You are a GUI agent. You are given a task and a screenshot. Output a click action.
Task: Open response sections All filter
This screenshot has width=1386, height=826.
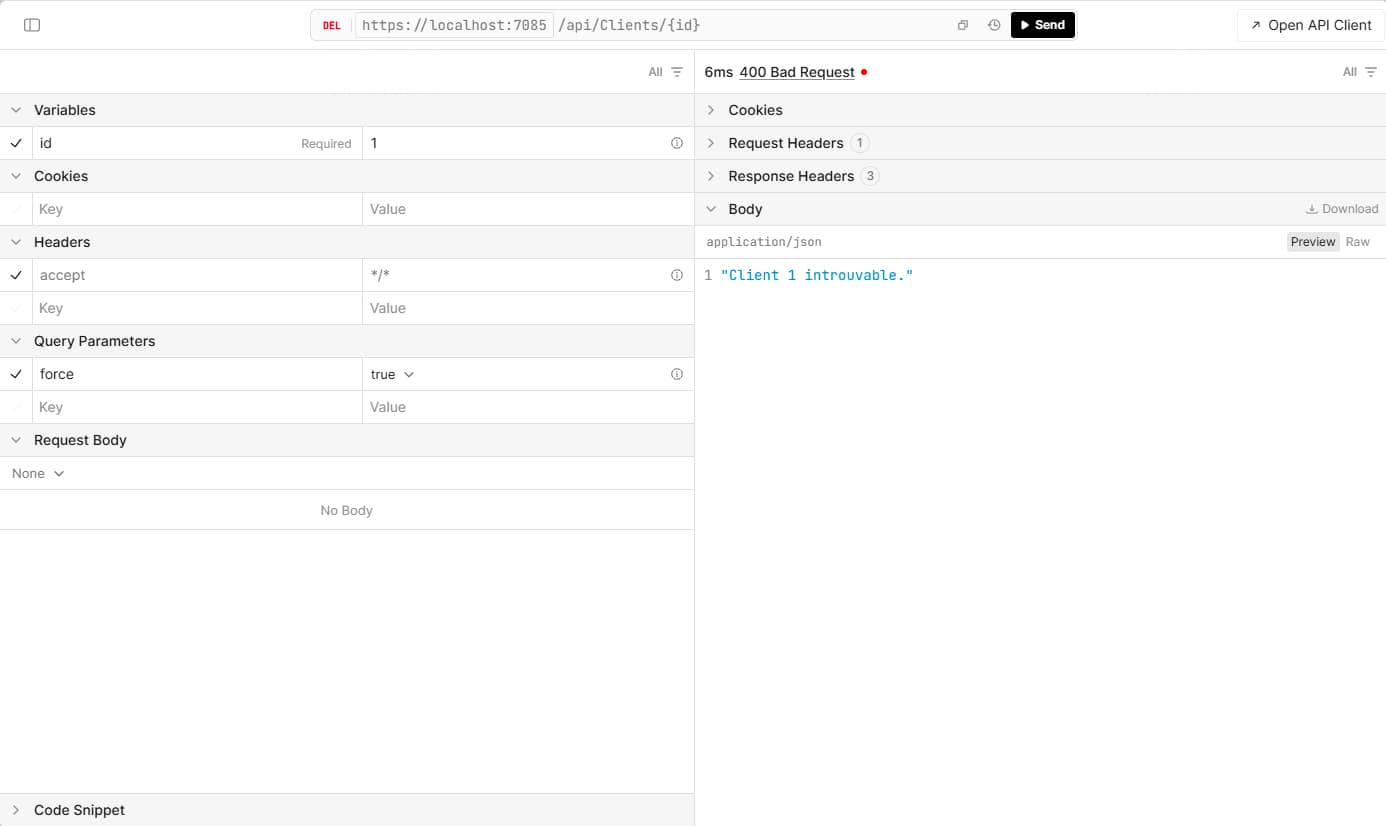pos(1360,72)
